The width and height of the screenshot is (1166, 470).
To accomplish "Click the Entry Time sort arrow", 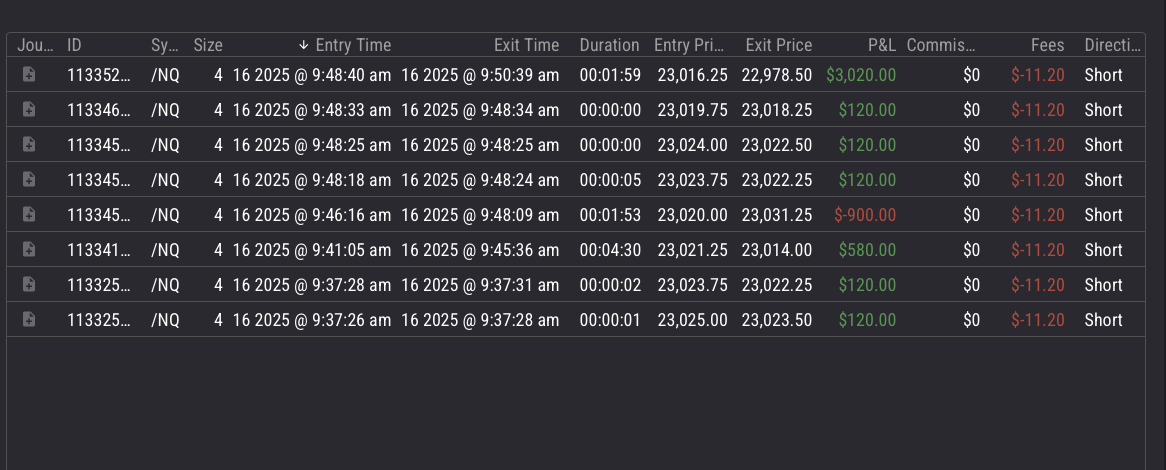I will click(x=304, y=45).
